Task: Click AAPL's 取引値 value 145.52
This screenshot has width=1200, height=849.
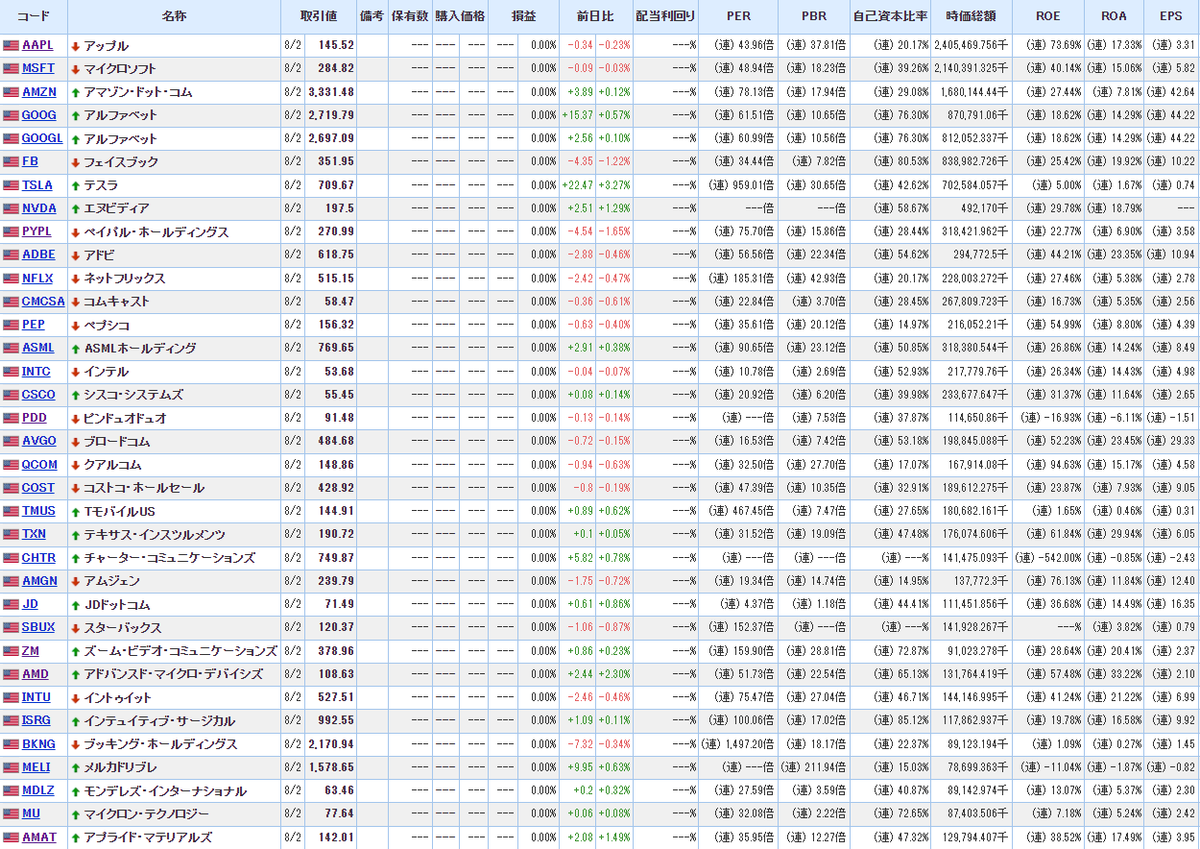Action: tap(335, 46)
